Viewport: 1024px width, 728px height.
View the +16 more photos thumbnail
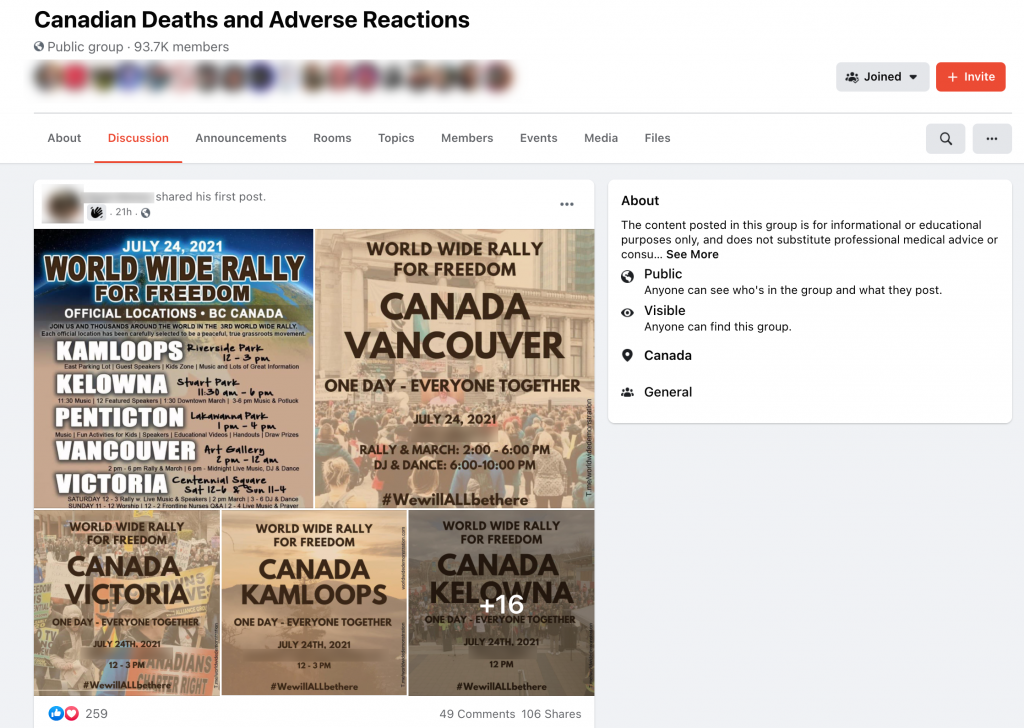tap(501, 603)
